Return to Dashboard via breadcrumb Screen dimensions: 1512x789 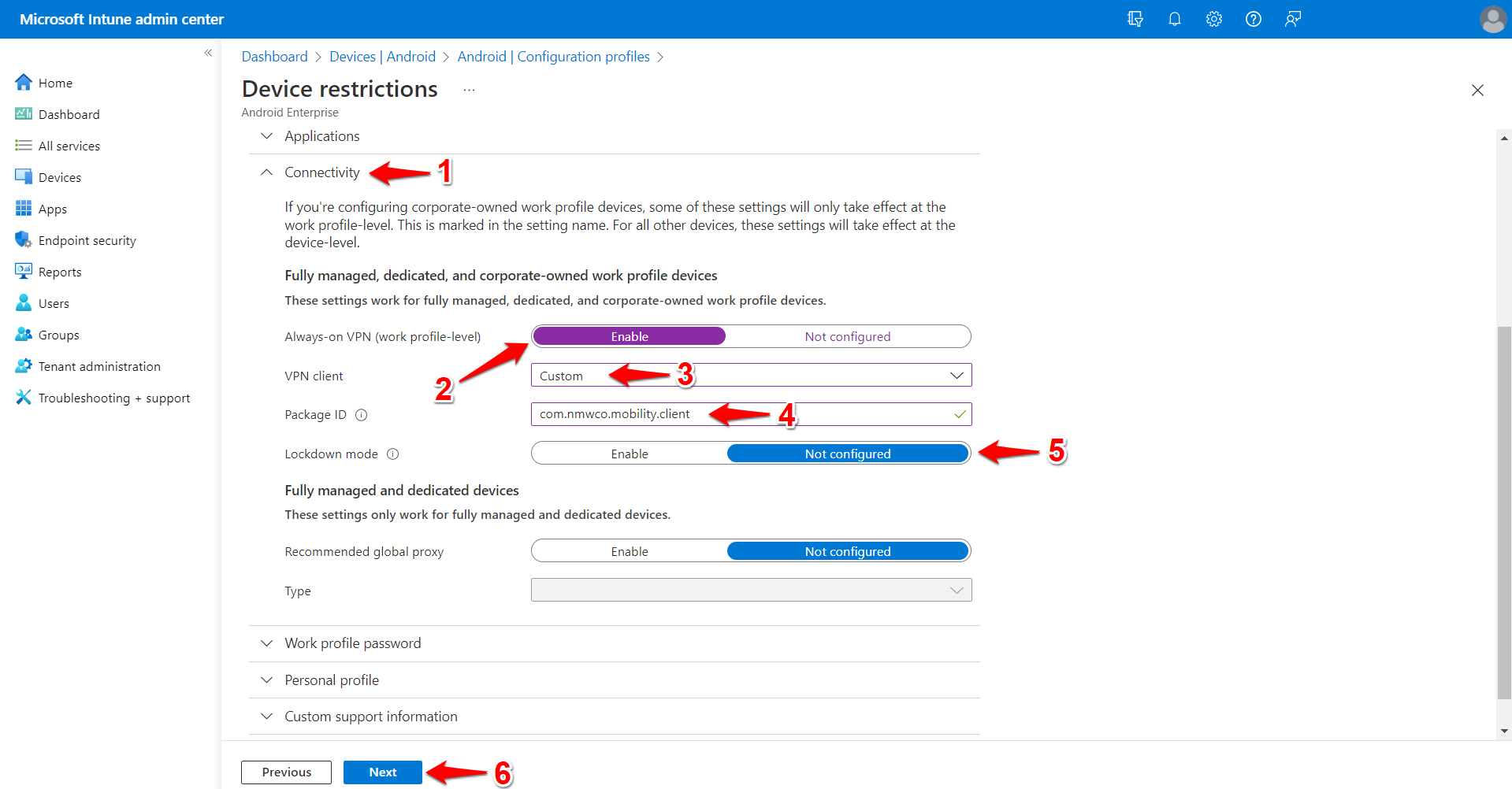(x=274, y=56)
